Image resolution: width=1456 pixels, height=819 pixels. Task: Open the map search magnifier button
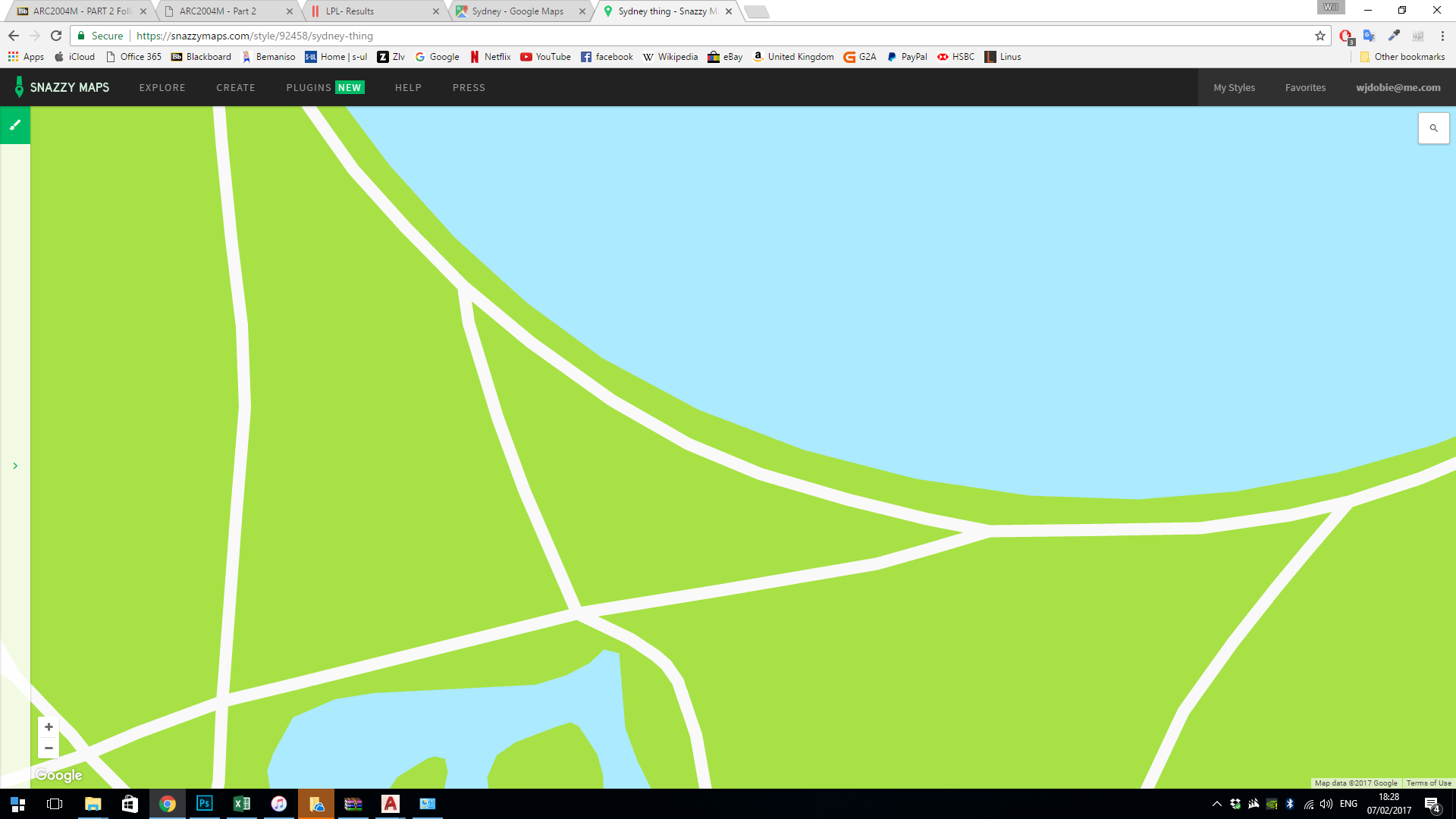tap(1433, 128)
